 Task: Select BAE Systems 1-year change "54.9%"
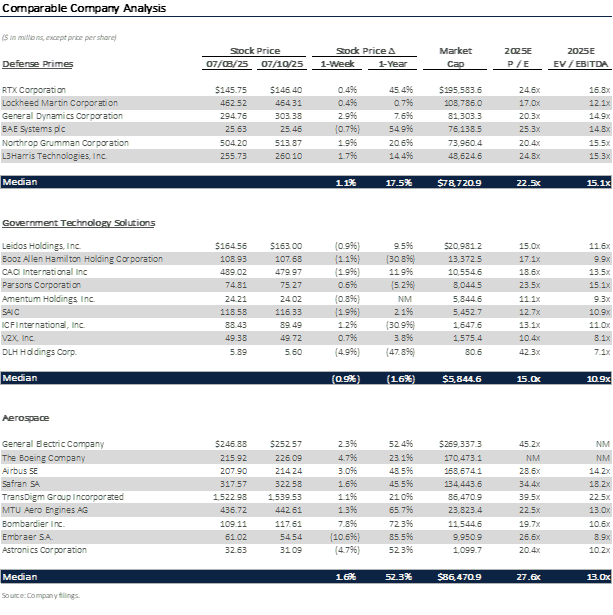click(x=401, y=129)
